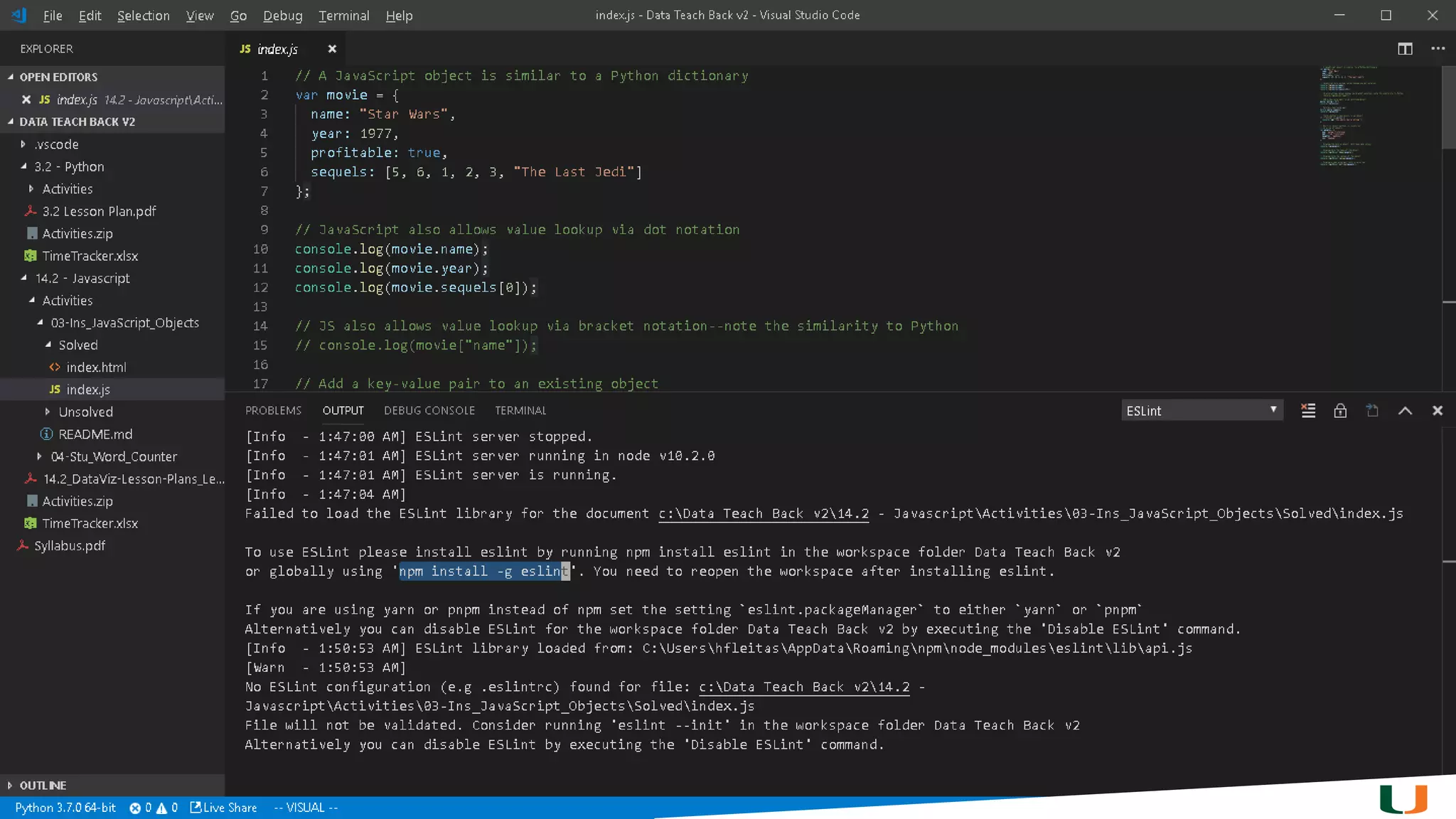Image resolution: width=1456 pixels, height=819 pixels.
Task: Open the log output file icon
Action: pos(1372,410)
